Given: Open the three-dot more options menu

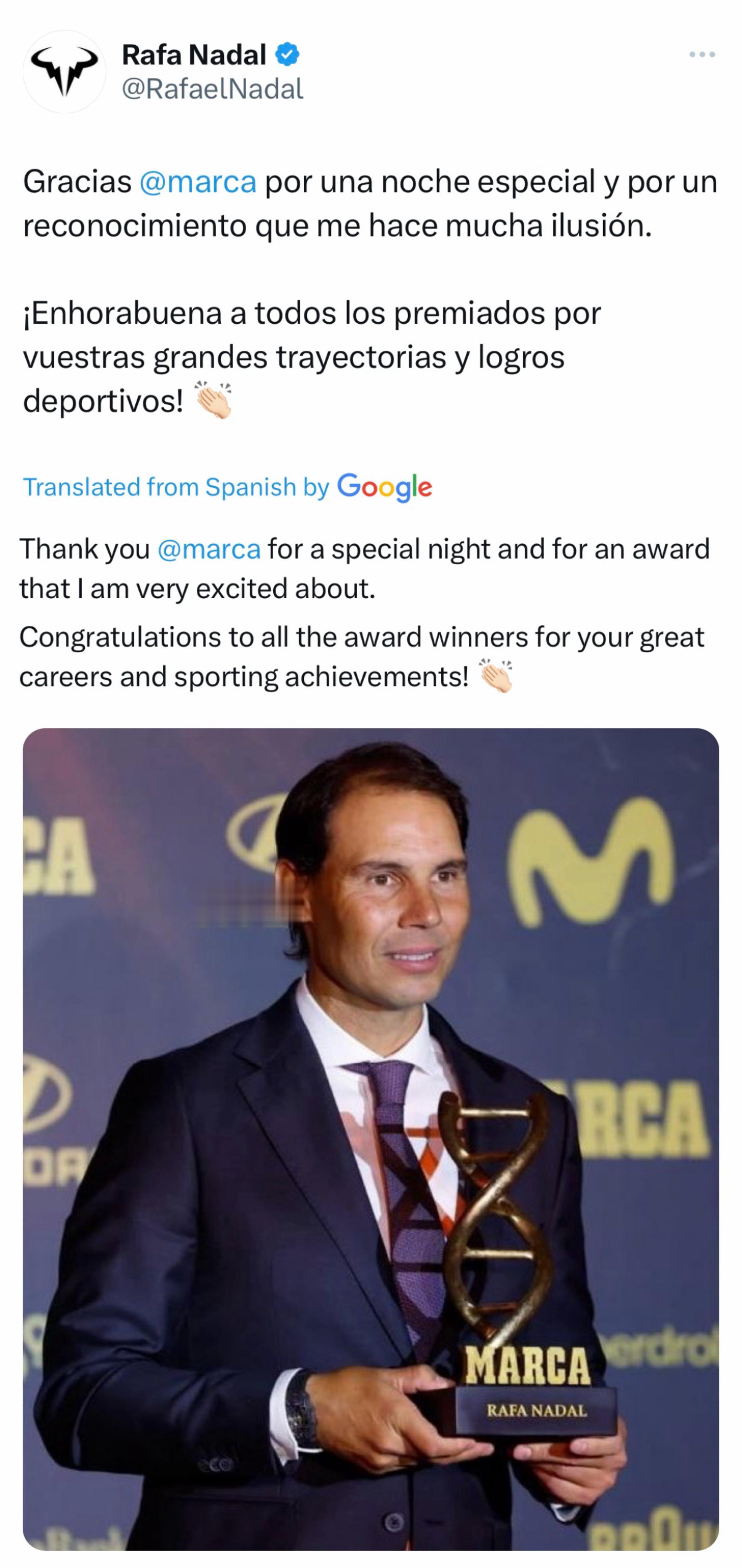Looking at the screenshot, I should click(702, 55).
